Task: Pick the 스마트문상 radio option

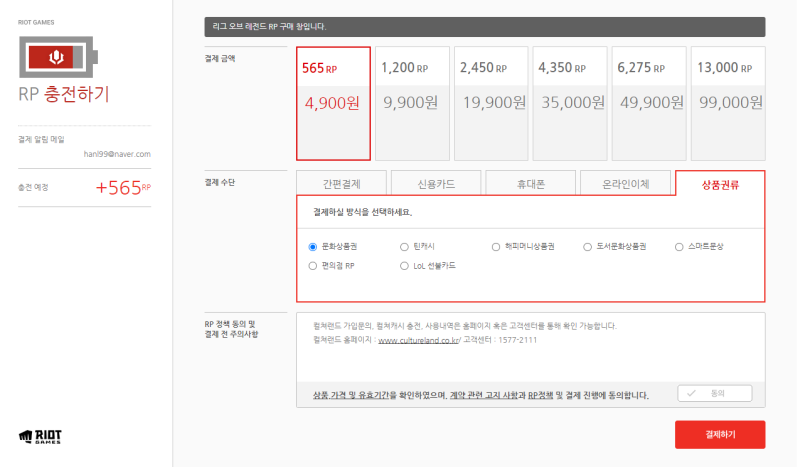Action: pos(679,247)
